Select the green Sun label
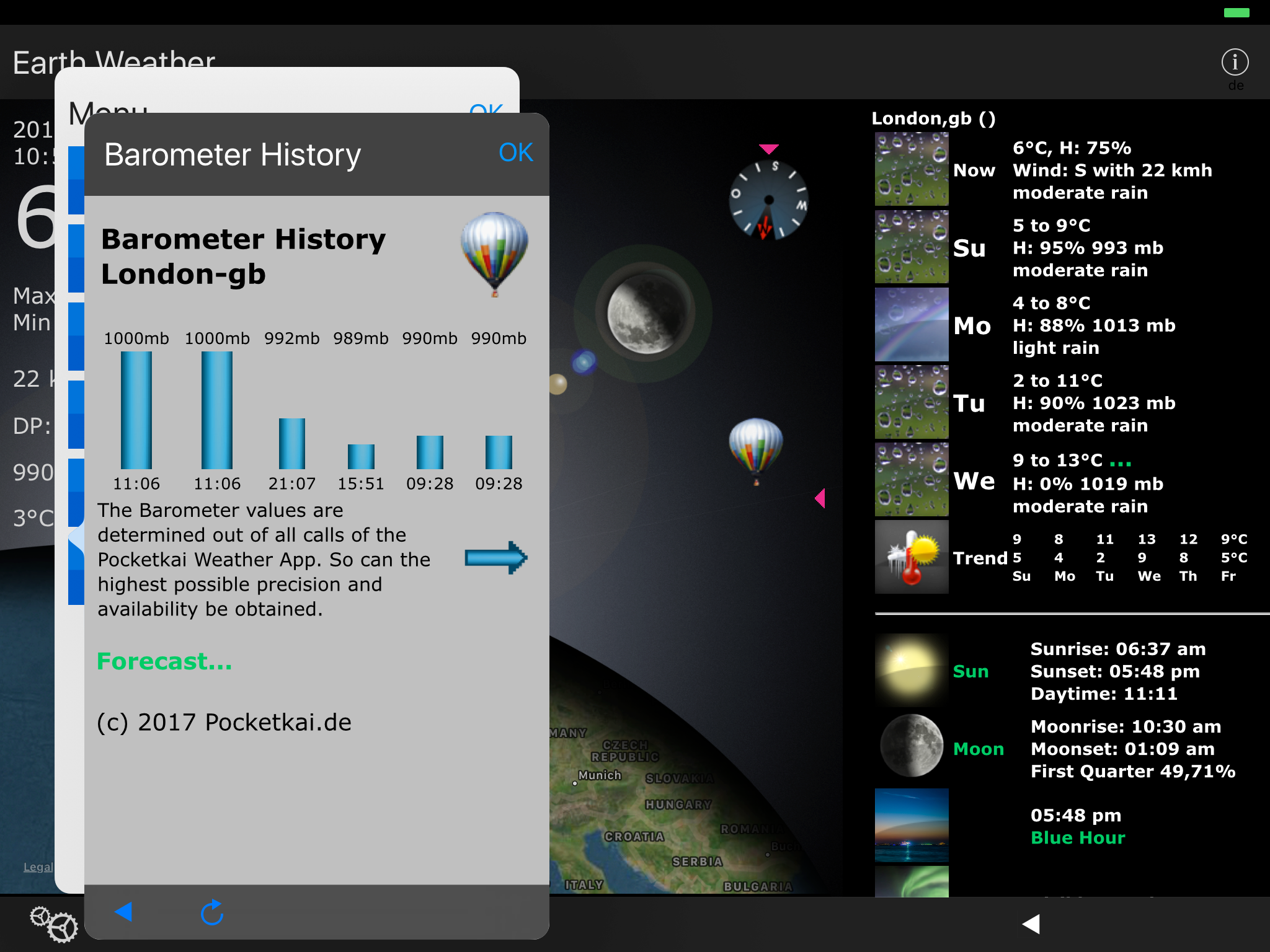The width and height of the screenshot is (1270, 952). point(970,671)
